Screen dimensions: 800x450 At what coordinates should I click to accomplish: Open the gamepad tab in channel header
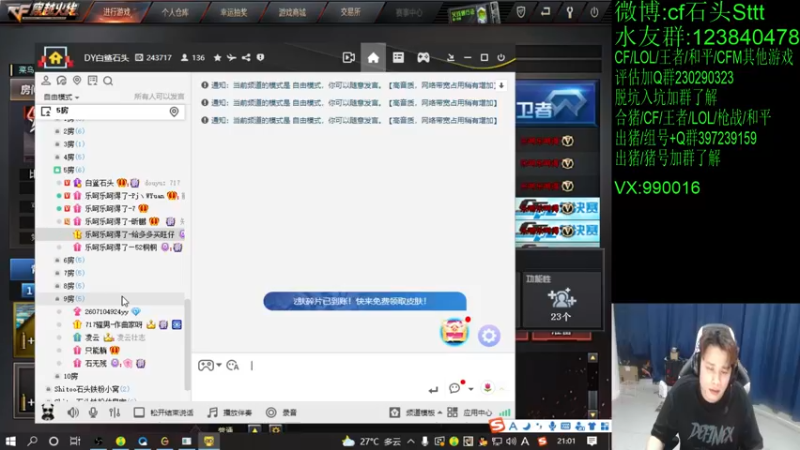tap(423, 58)
